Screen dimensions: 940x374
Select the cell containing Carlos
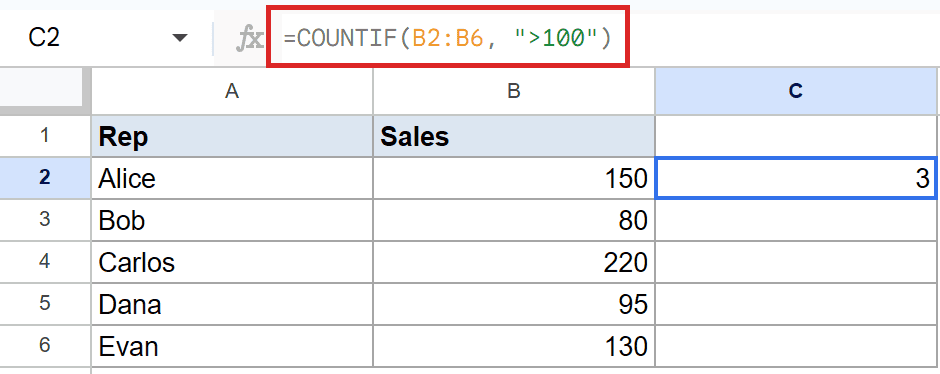click(232, 262)
